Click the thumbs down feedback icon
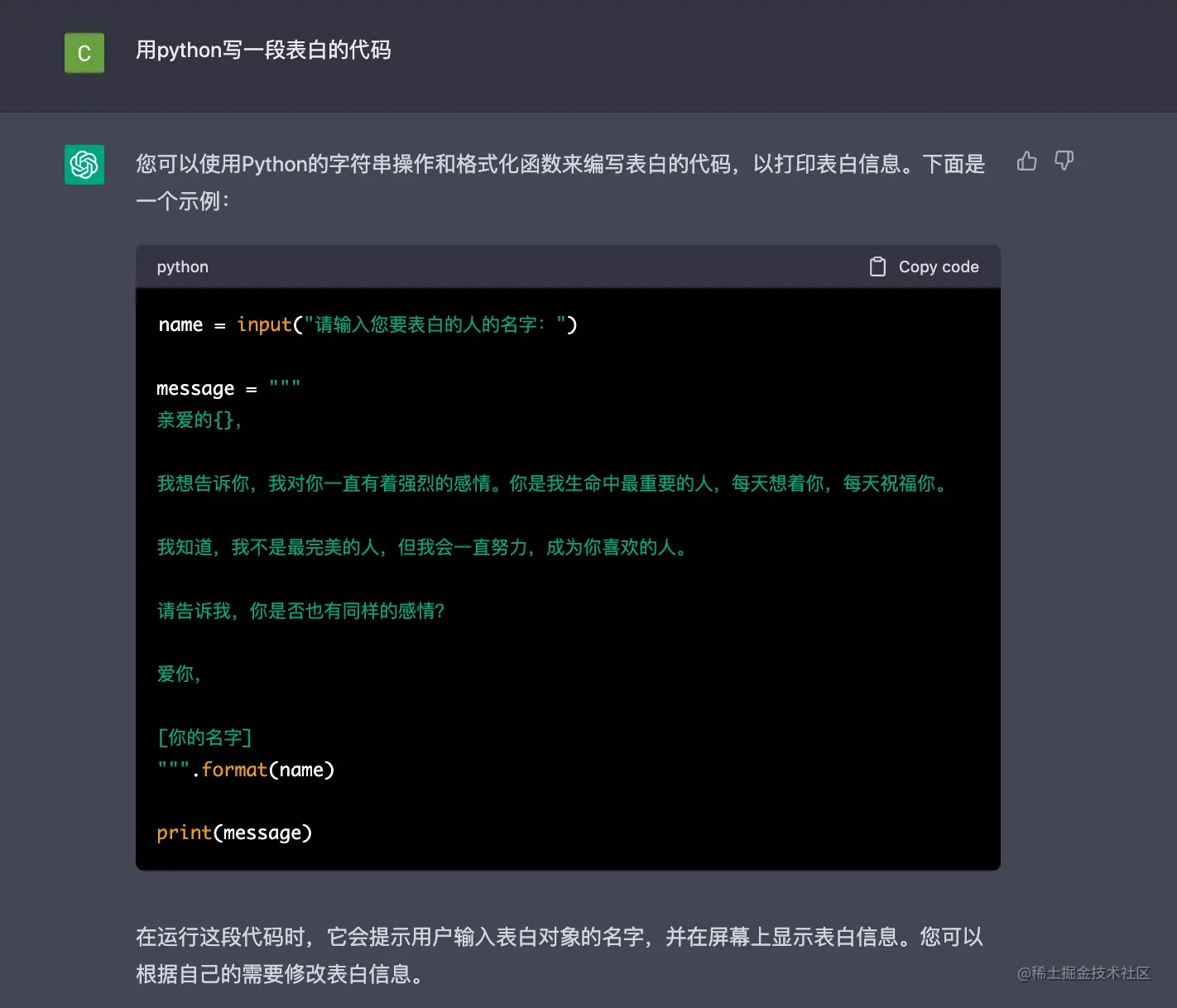This screenshot has height=1008, width=1177. (1064, 161)
